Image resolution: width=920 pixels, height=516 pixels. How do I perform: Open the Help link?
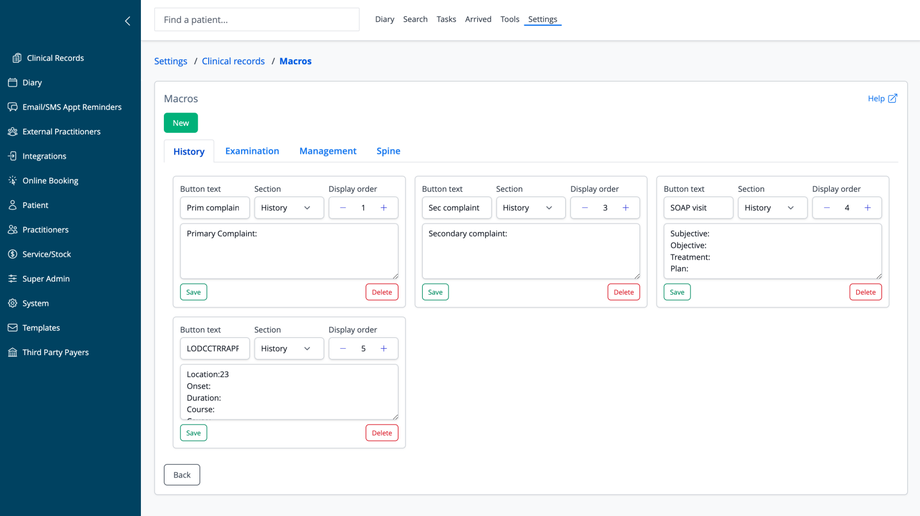click(x=882, y=99)
